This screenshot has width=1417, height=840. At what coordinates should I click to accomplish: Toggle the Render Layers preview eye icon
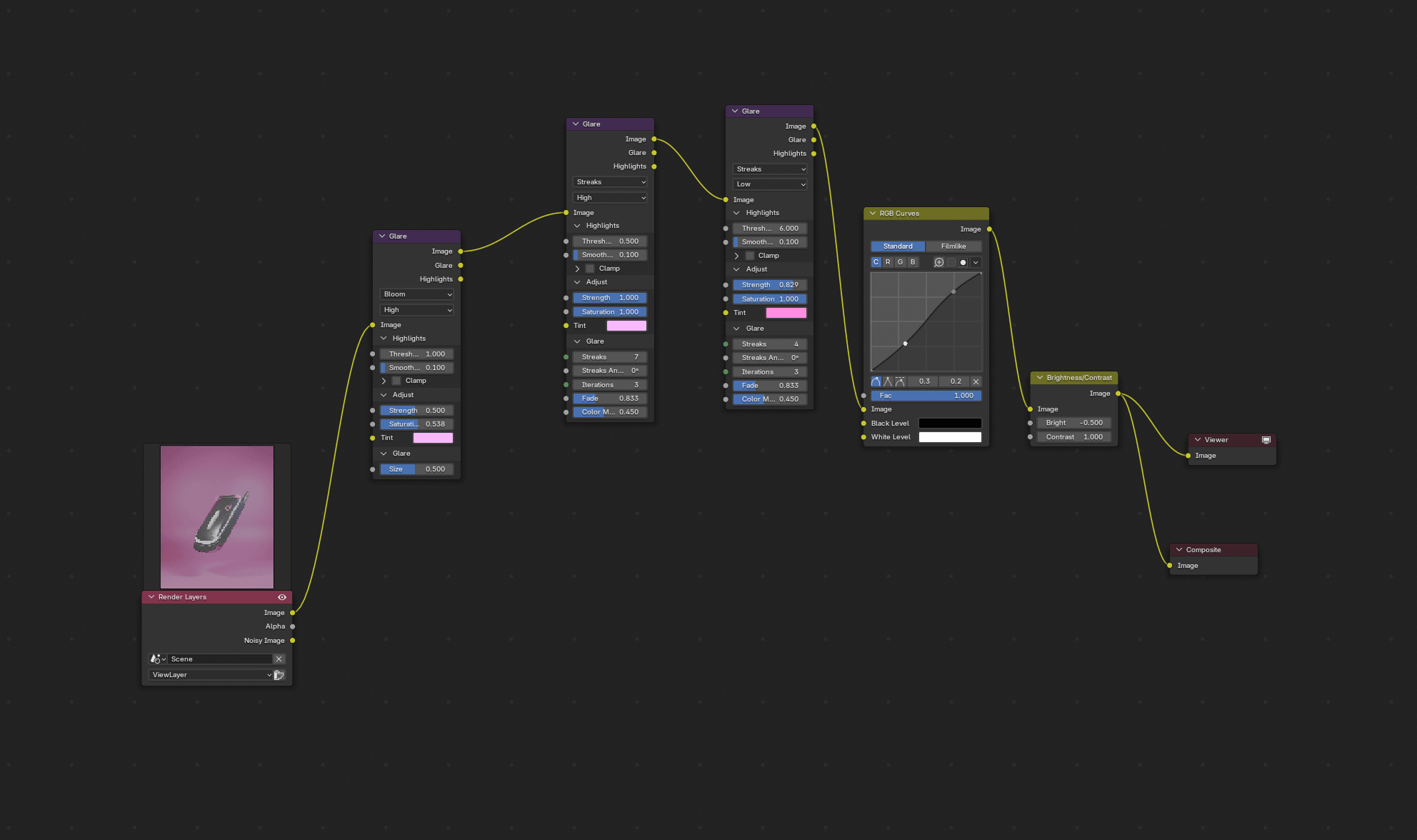coord(282,597)
